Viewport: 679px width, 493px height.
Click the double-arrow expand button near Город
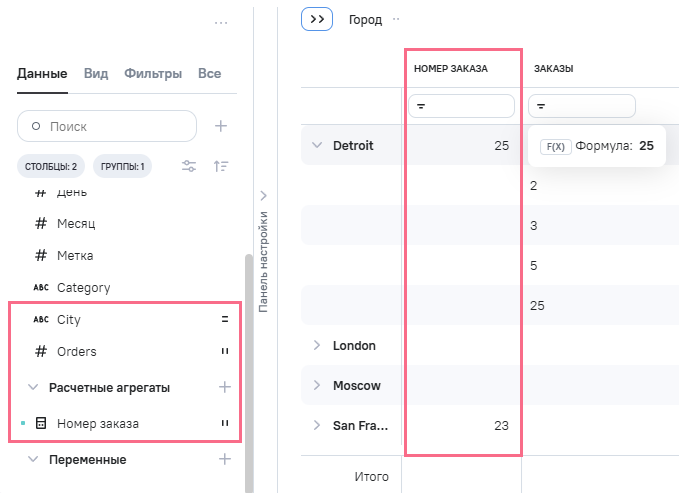coord(316,19)
